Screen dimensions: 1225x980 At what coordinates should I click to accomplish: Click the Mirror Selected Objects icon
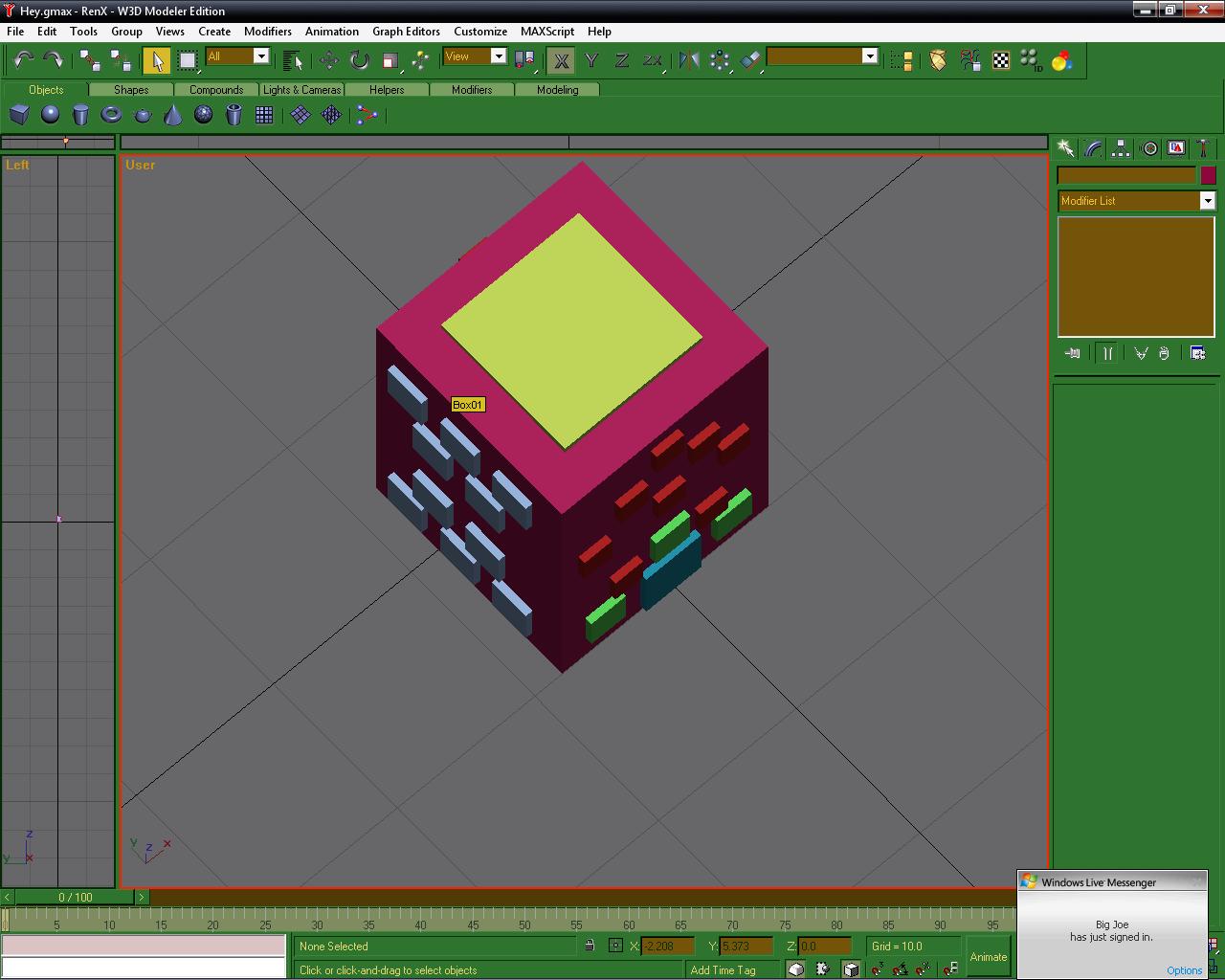pos(688,60)
